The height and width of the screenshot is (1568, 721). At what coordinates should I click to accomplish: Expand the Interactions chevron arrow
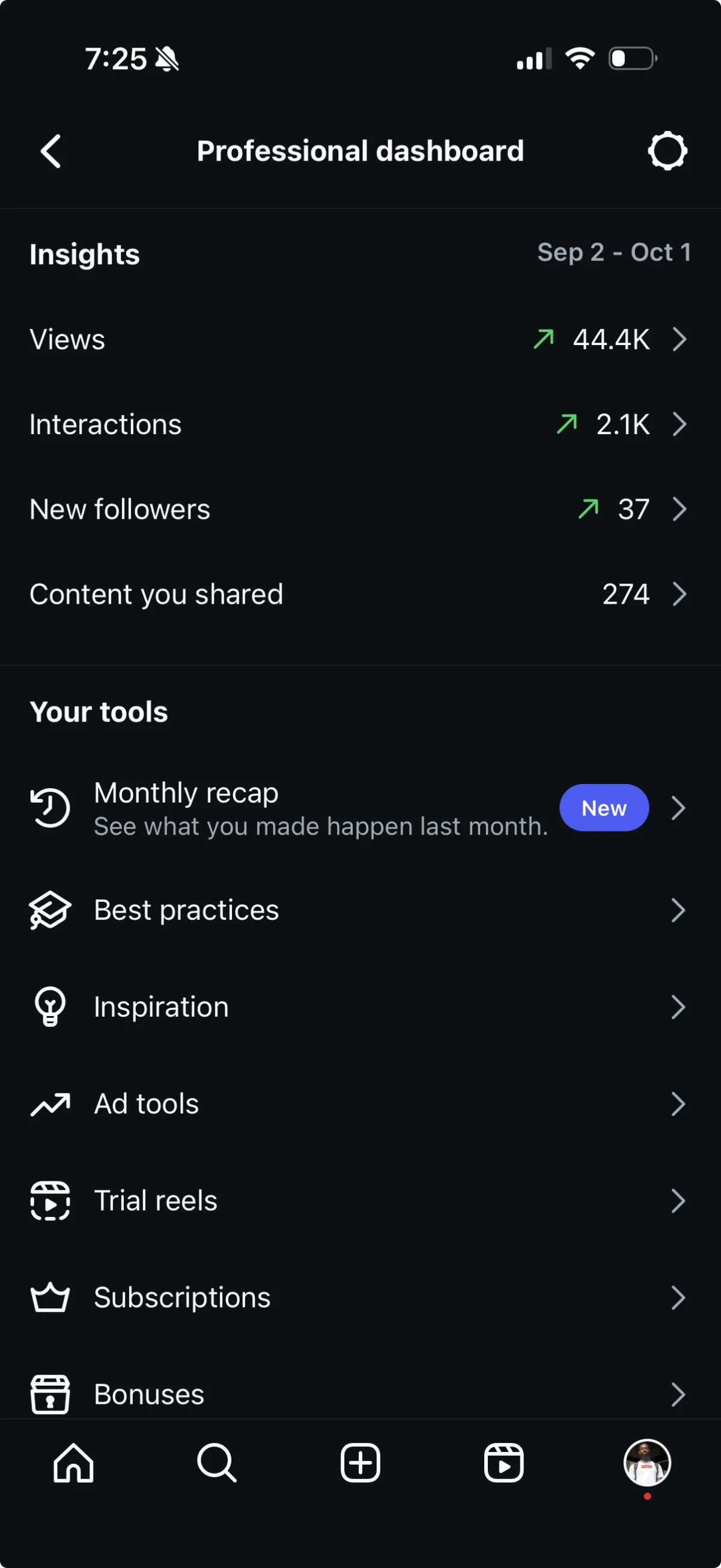[679, 424]
